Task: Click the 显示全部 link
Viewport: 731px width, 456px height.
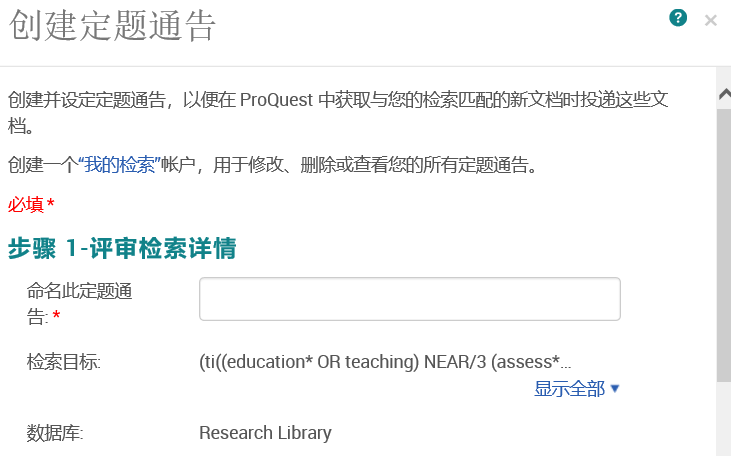Action: (x=569, y=388)
